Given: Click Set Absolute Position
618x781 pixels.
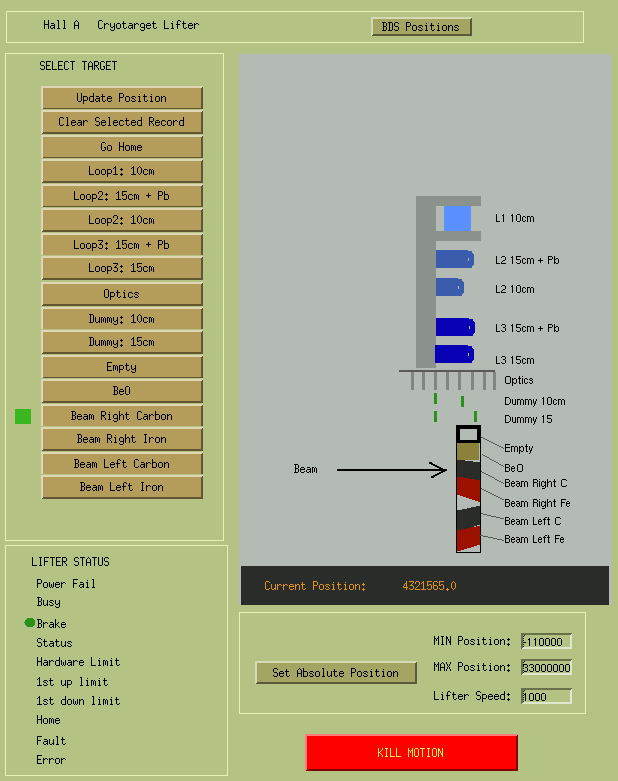Looking at the screenshot, I should [x=336, y=673].
